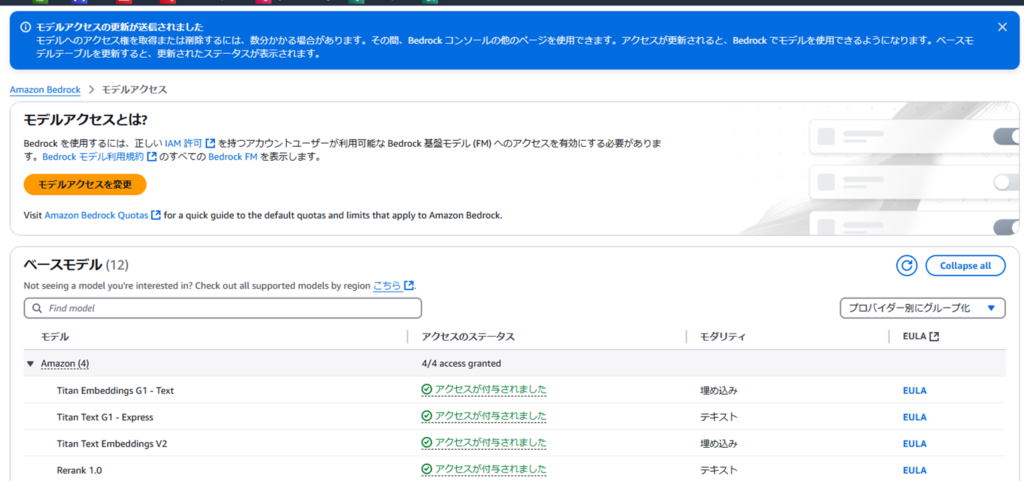Click the external-link icon after Amazon Bedrock Quotas
Viewport: 1024px width, 481px height.
(156, 215)
